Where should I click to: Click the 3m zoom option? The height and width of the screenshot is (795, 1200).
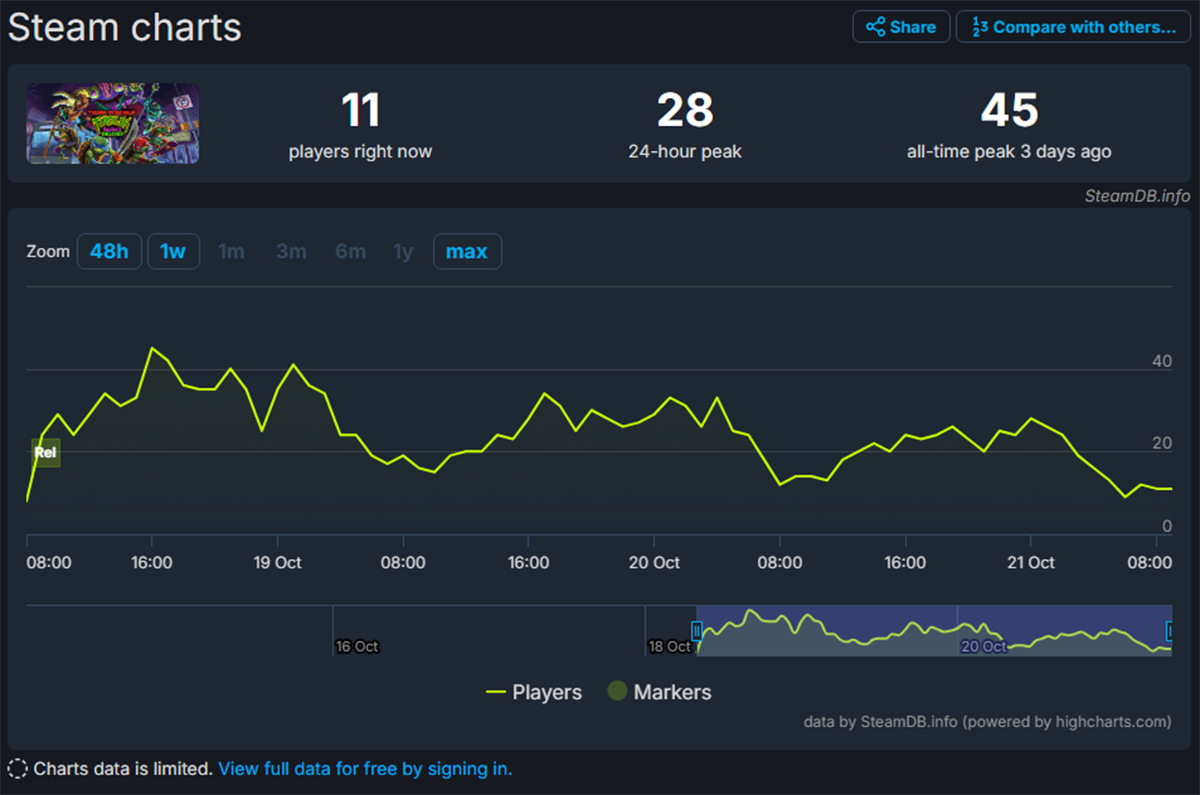pyautogui.click(x=291, y=251)
